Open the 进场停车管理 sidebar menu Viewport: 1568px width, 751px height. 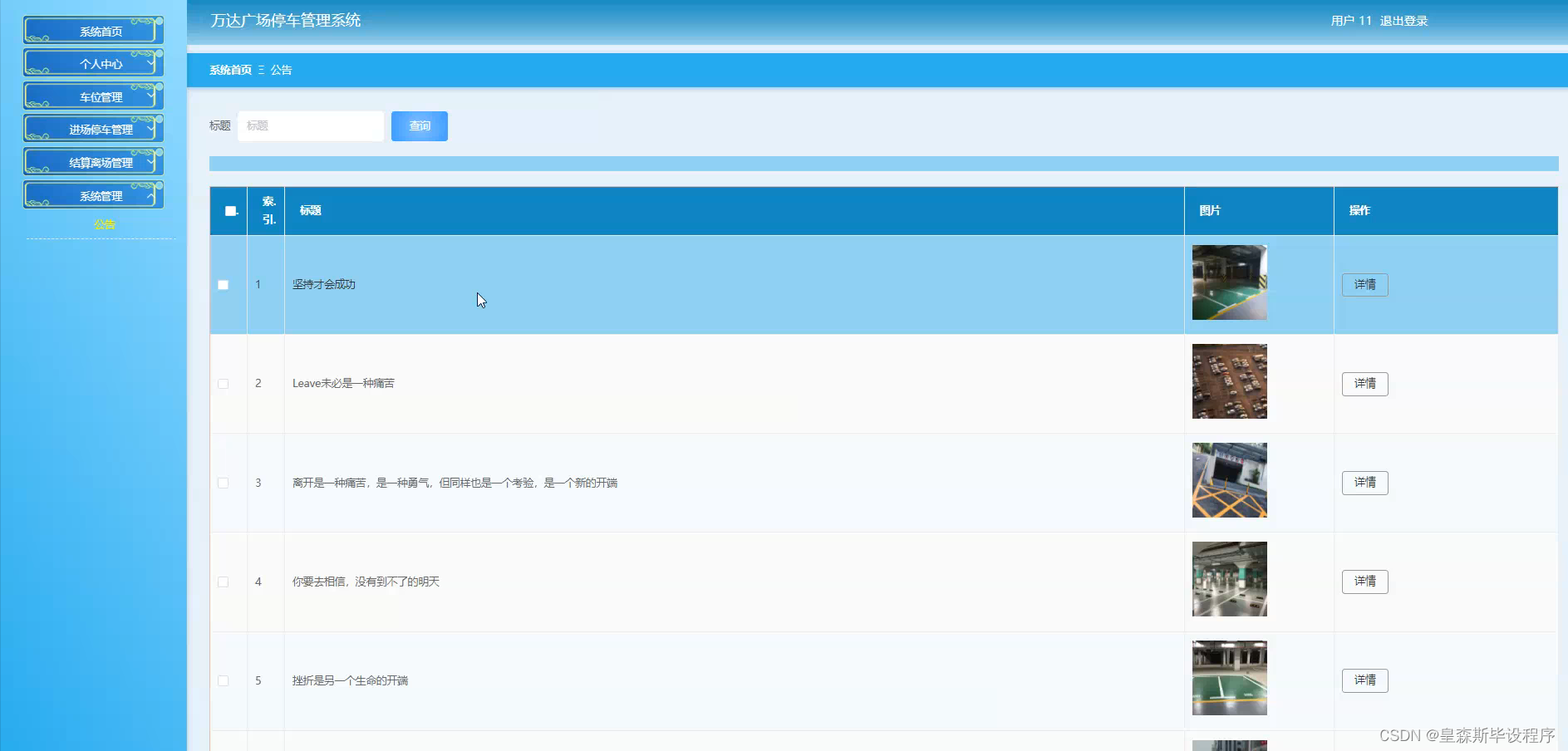coord(93,129)
